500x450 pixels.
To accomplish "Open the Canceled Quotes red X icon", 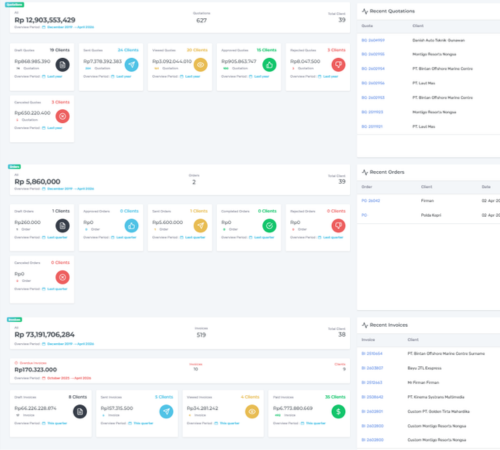I will coord(62,116).
